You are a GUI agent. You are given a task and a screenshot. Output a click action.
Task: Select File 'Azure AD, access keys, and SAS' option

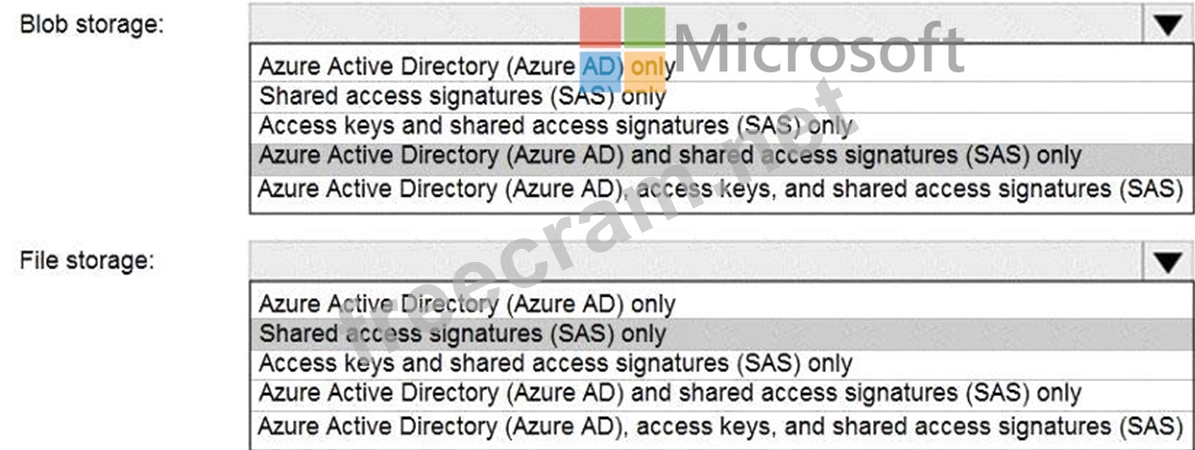click(720, 425)
